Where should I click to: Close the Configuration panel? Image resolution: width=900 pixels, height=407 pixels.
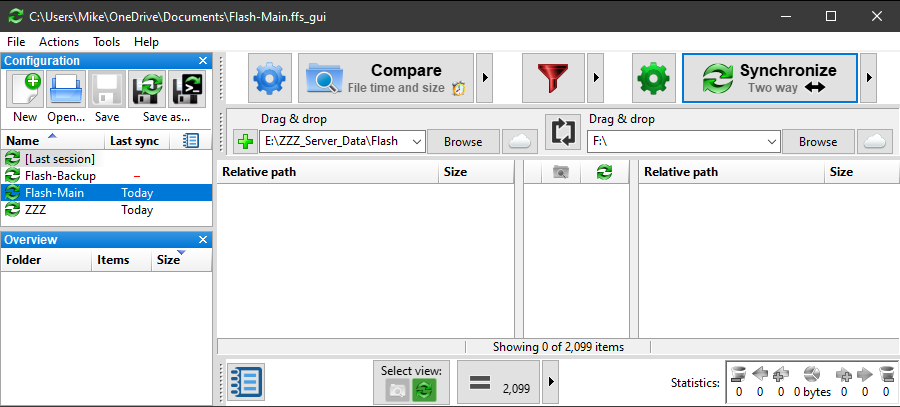(x=203, y=61)
